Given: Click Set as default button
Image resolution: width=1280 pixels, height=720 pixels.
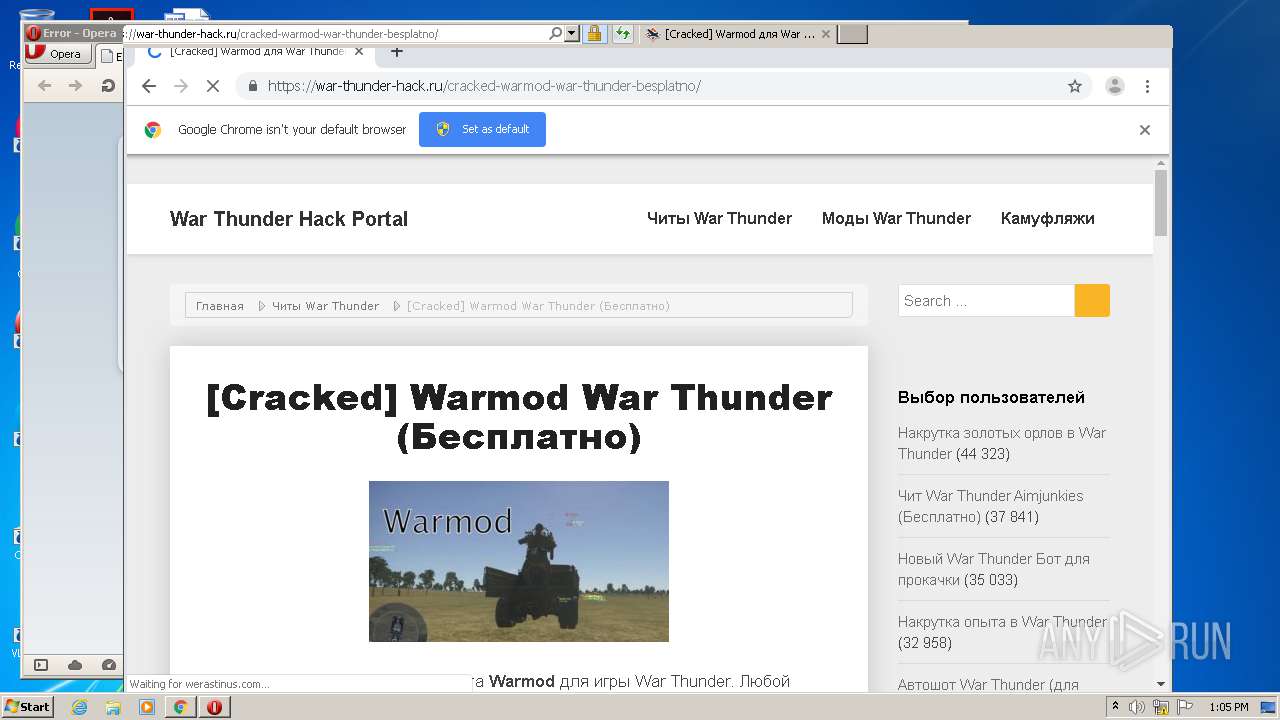Looking at the screenshot, I should pos(482,129).
